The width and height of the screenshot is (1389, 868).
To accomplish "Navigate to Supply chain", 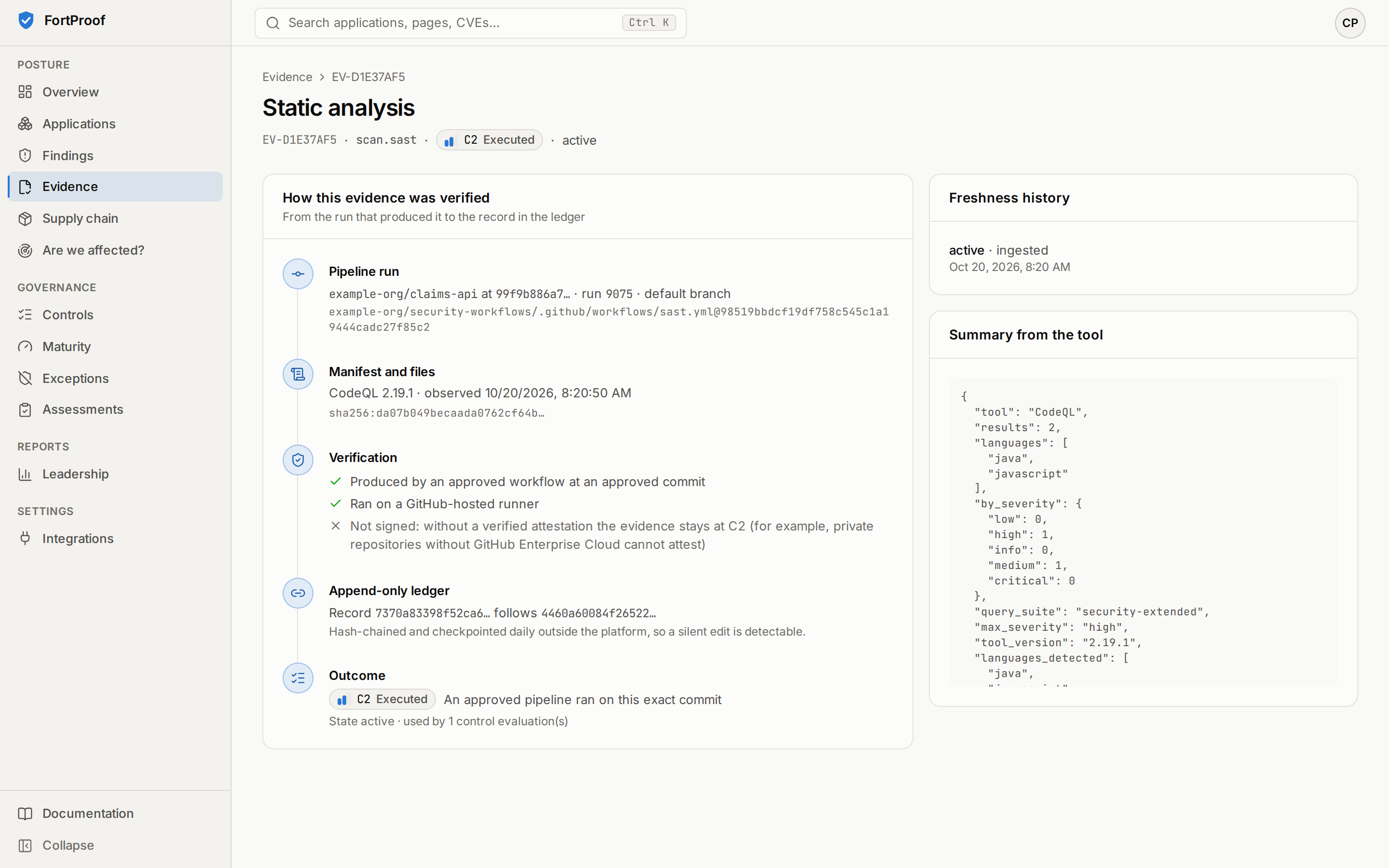I will coord(115,219).
